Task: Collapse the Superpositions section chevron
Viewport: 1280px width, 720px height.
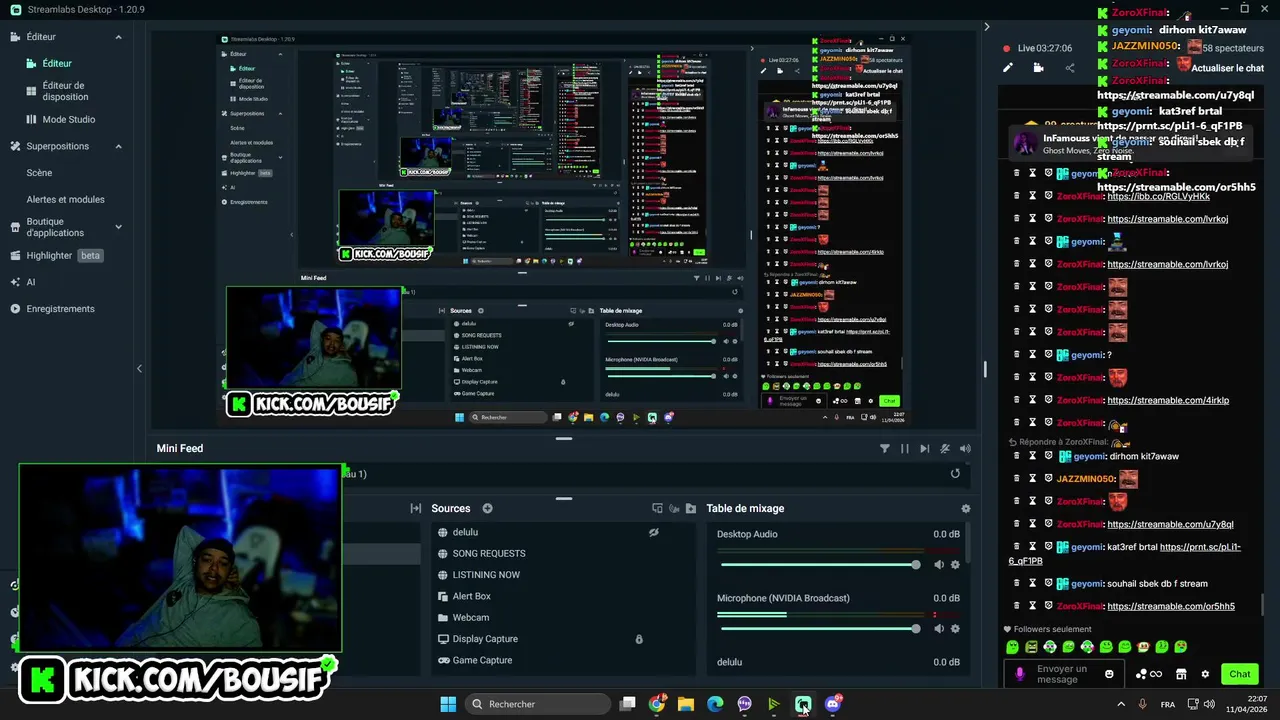Action: (118, 146)
